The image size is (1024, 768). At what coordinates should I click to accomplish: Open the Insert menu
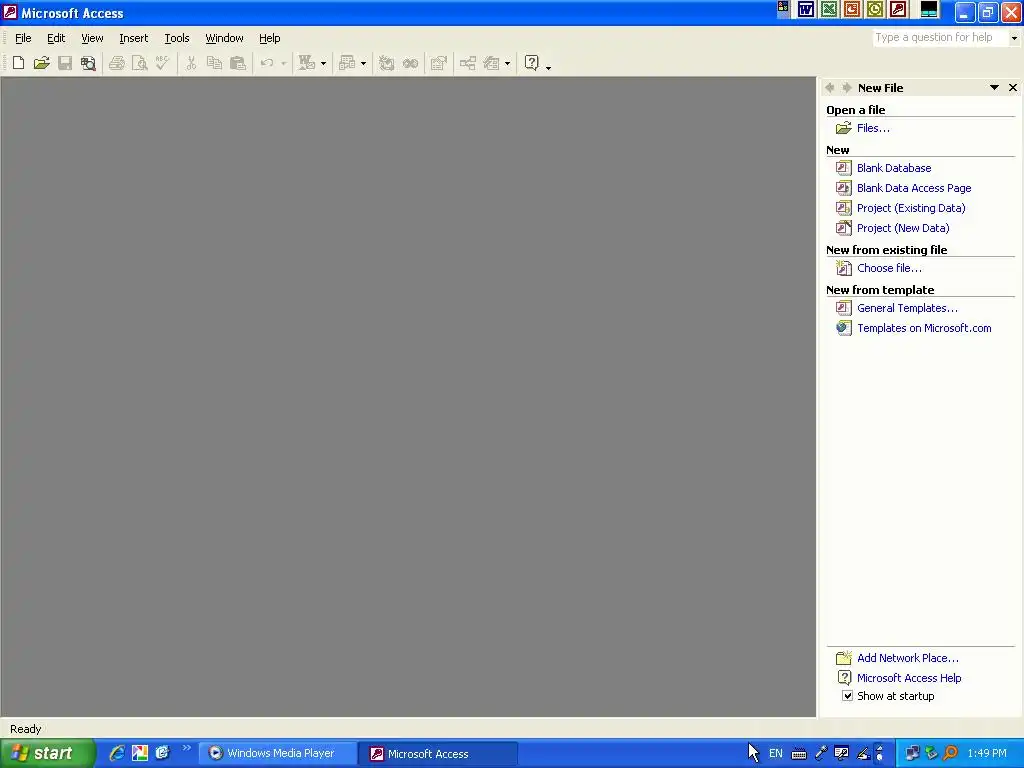[x=134, y=38]
